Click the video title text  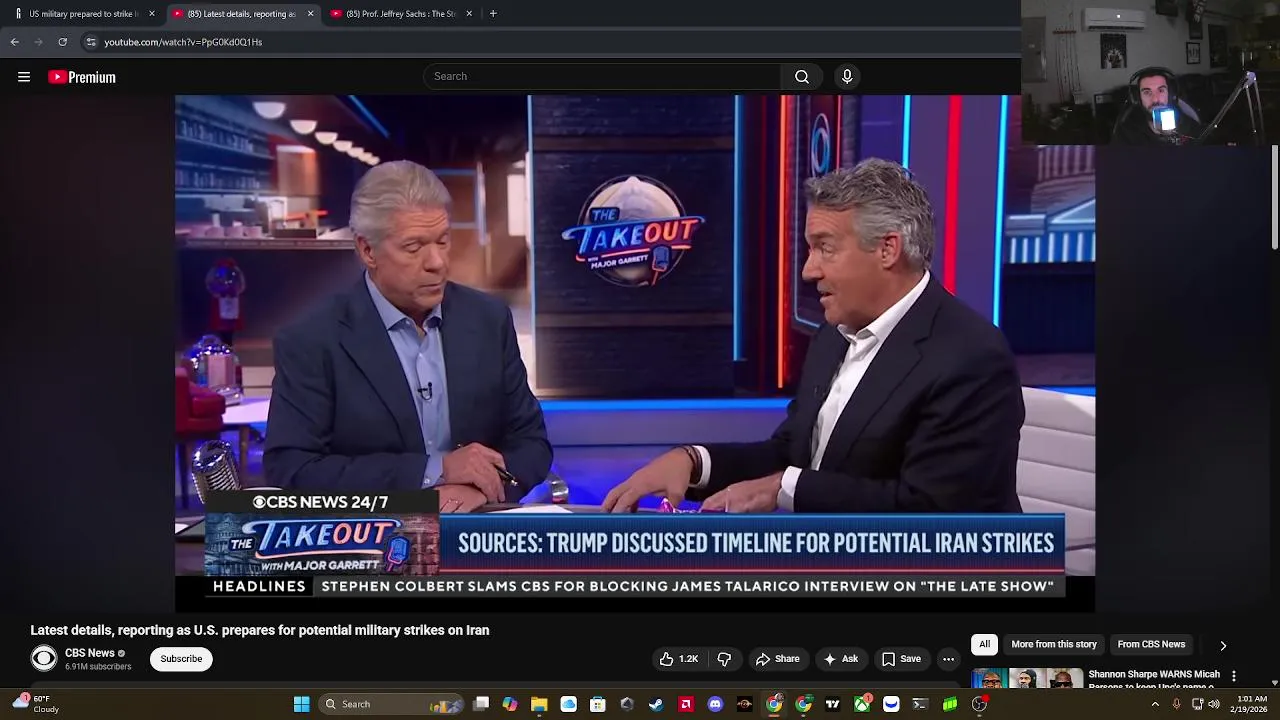260,630
